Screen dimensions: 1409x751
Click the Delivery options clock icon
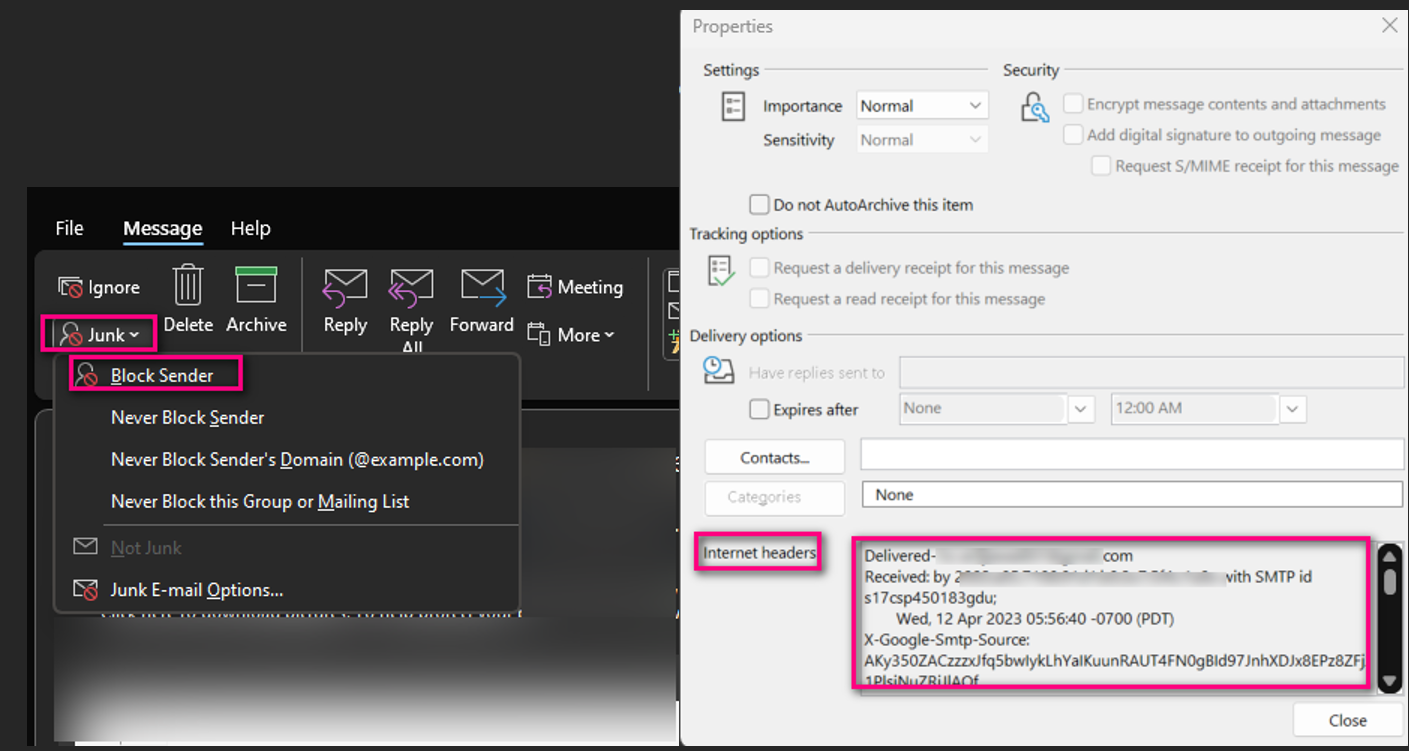point(718,370)
